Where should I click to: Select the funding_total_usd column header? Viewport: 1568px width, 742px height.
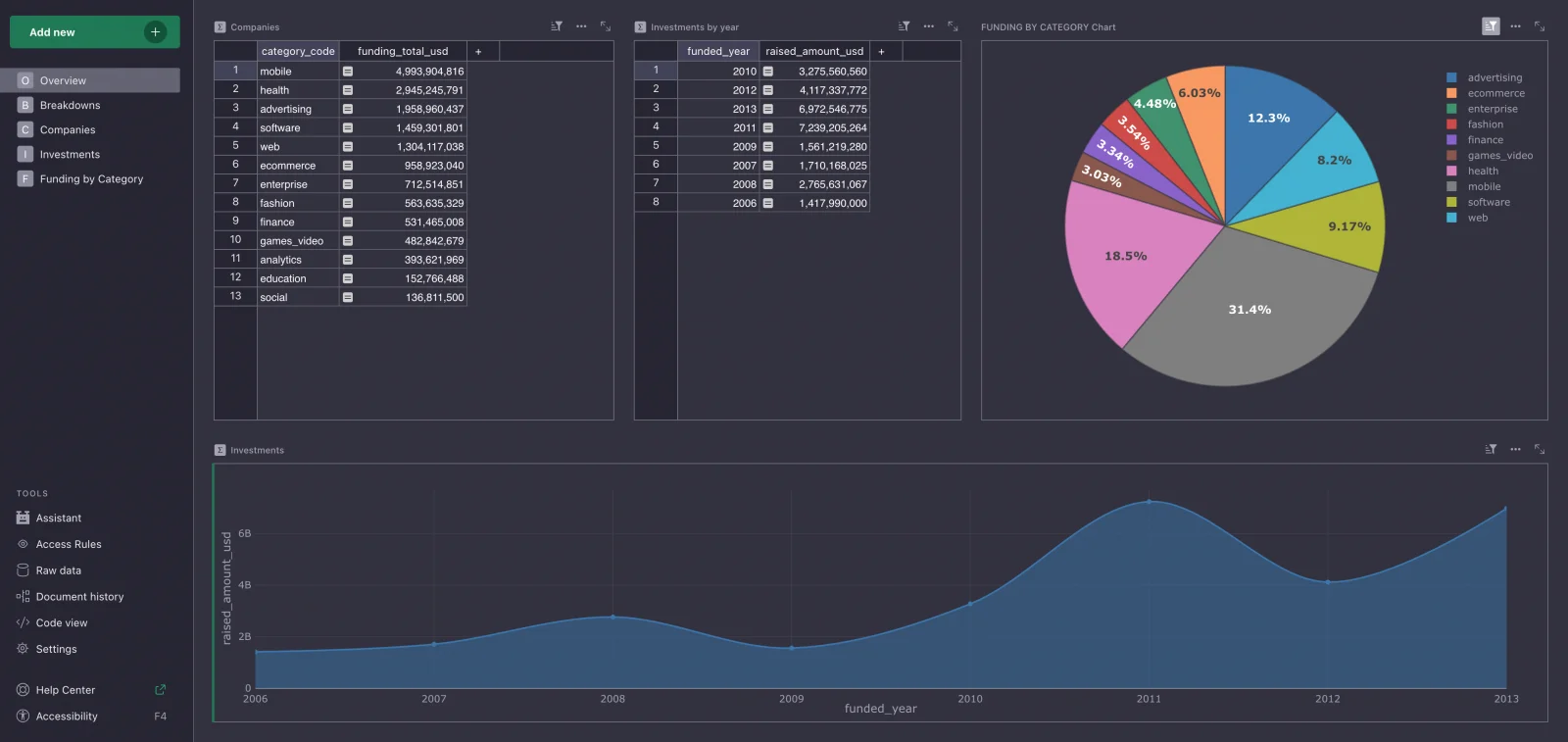(x=402, y=51)
